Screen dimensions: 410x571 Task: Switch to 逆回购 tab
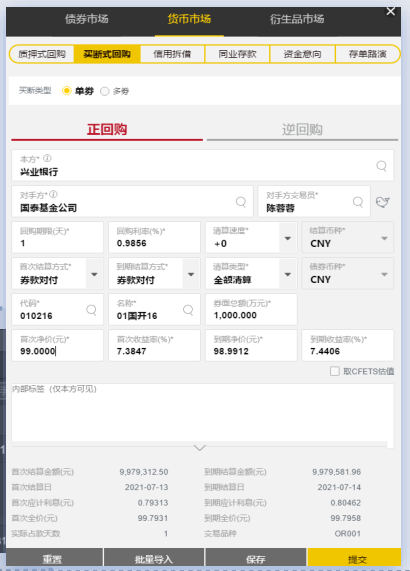click(302, 130)
